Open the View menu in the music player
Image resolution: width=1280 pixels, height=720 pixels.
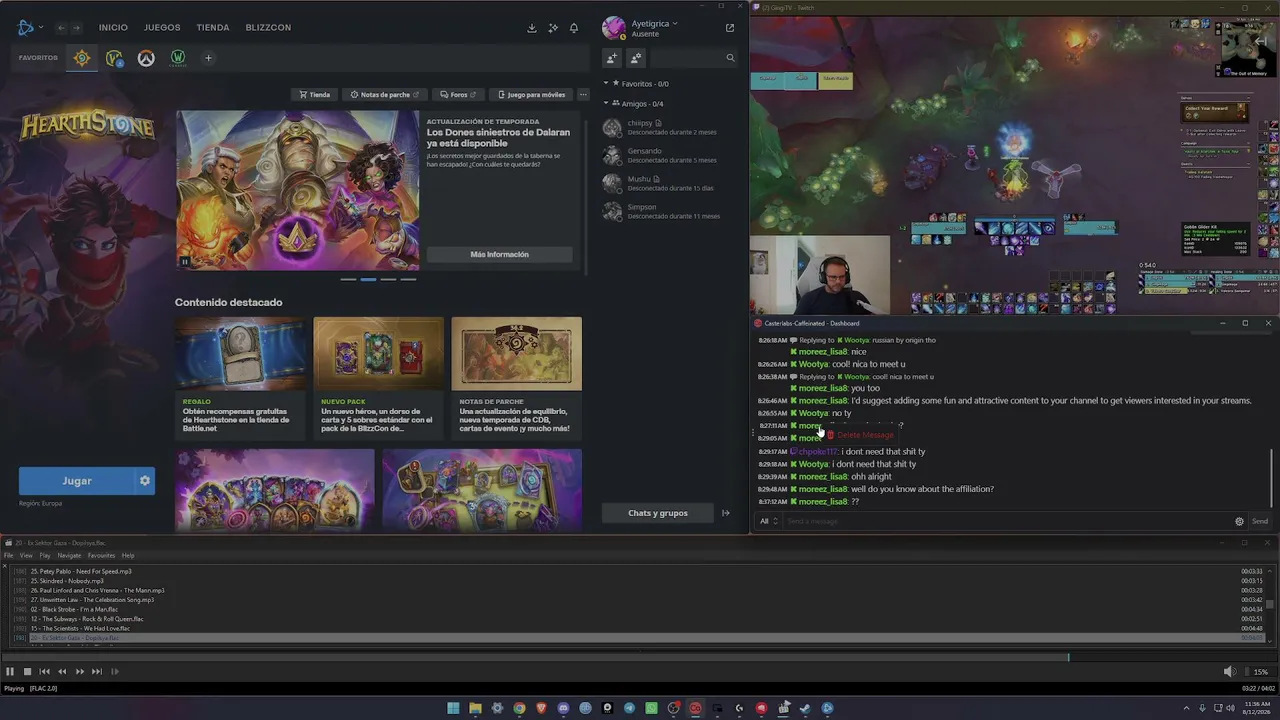26,556
